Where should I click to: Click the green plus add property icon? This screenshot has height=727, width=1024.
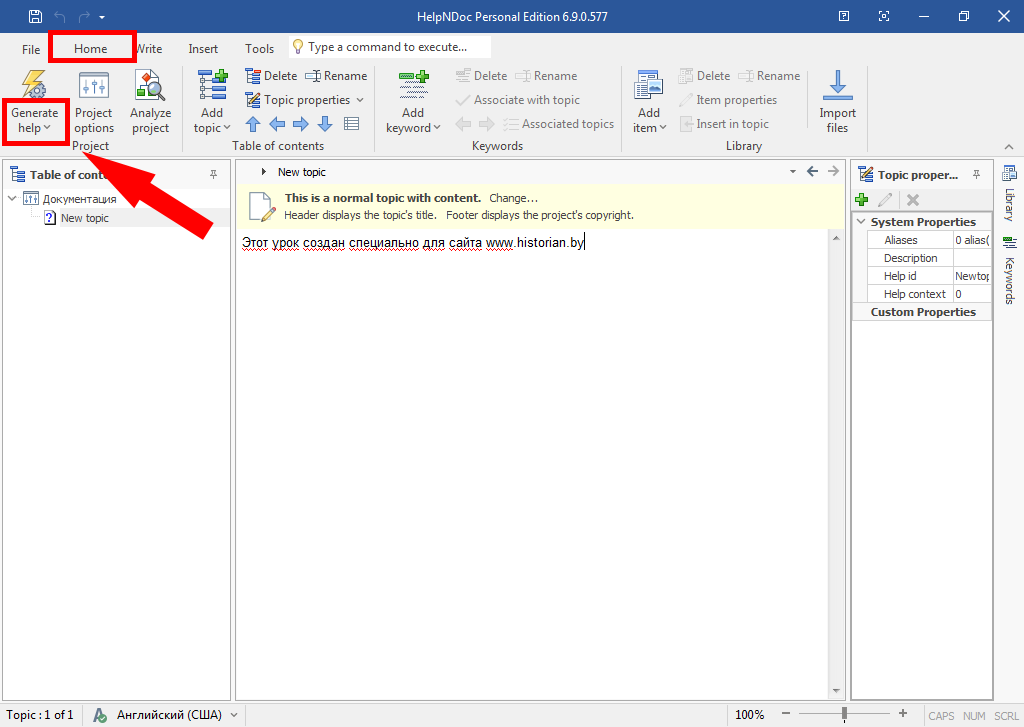pos(861,200)
